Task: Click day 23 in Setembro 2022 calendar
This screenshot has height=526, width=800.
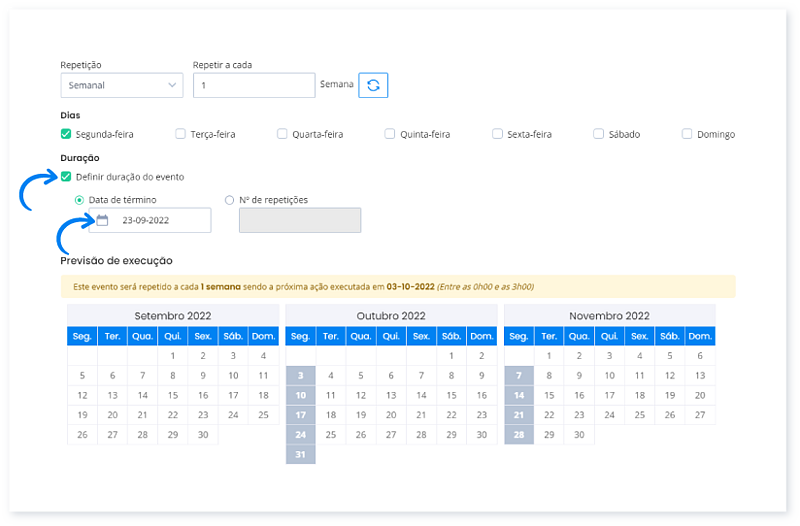Action: (203, 415)
